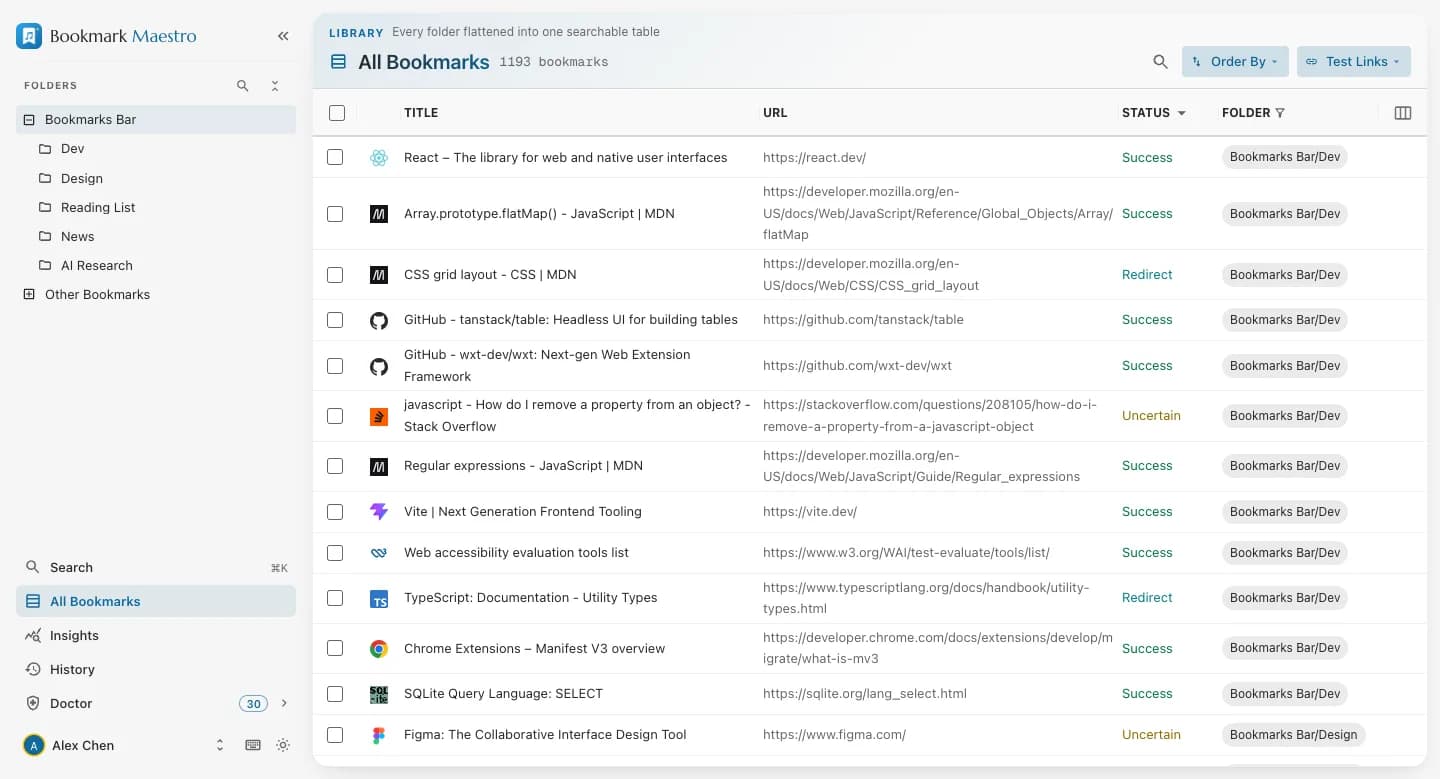Open search in All Bookmarks header
The height and width of the screenshot is (779, 1440).
(1160, 62)
